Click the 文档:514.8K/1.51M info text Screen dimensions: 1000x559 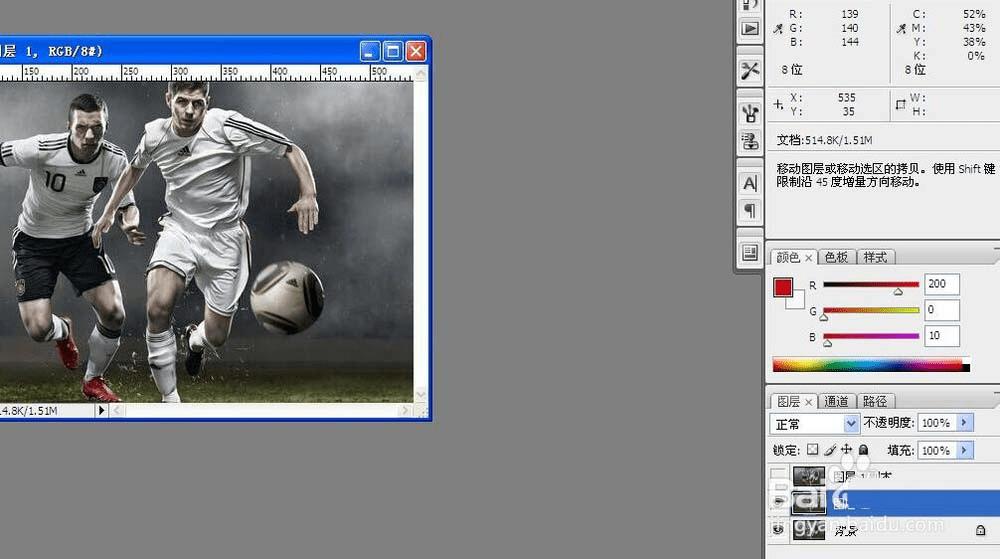pyautogui.click(x=824, y=140)
